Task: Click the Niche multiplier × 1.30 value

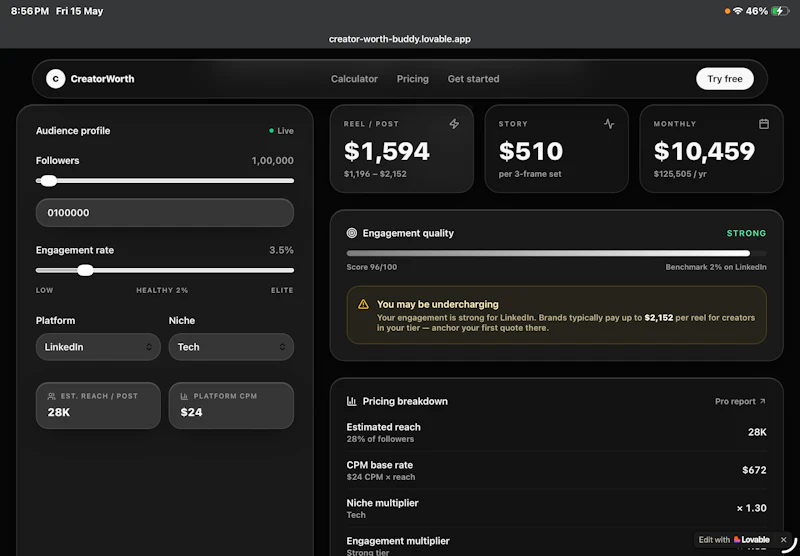Action: (751, 508)
